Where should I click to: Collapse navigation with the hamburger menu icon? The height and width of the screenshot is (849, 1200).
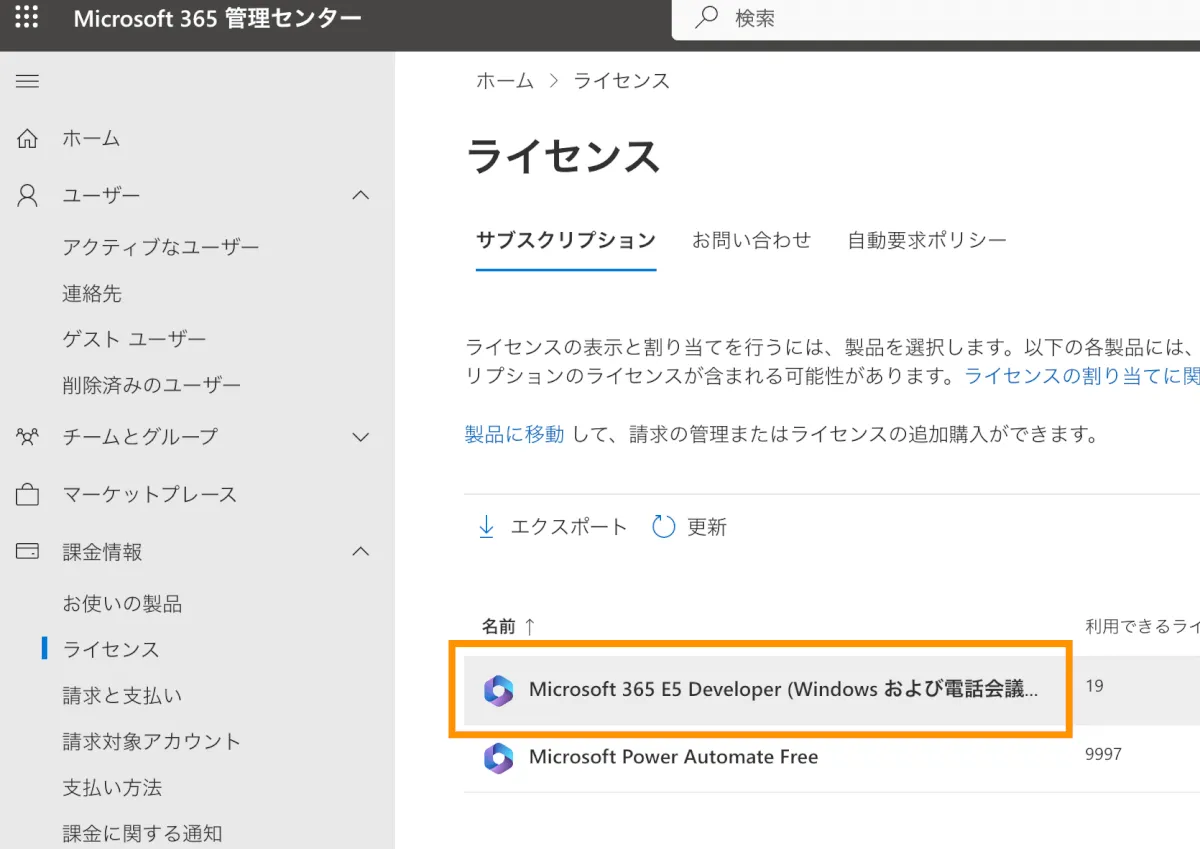click(x=27, y=81)
